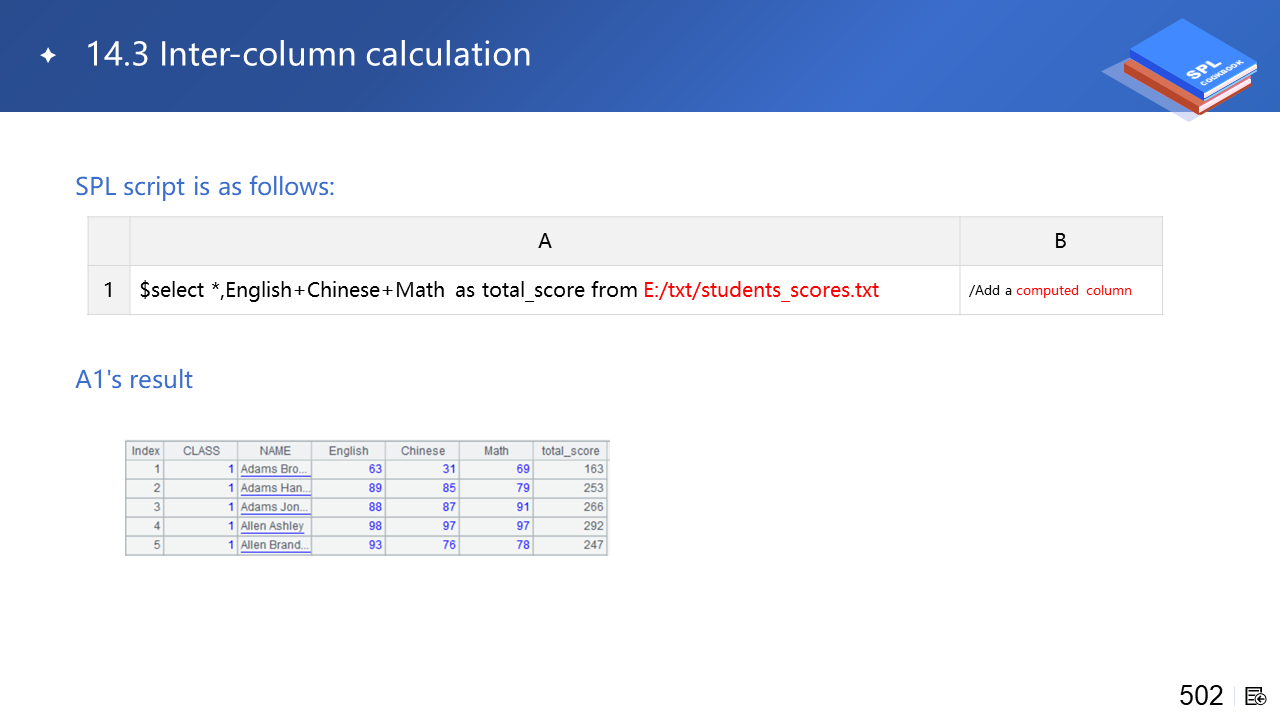Click the star bullet before the title
The height and width of the screenshot is (720, 1280).
click(x=48, y=56)
